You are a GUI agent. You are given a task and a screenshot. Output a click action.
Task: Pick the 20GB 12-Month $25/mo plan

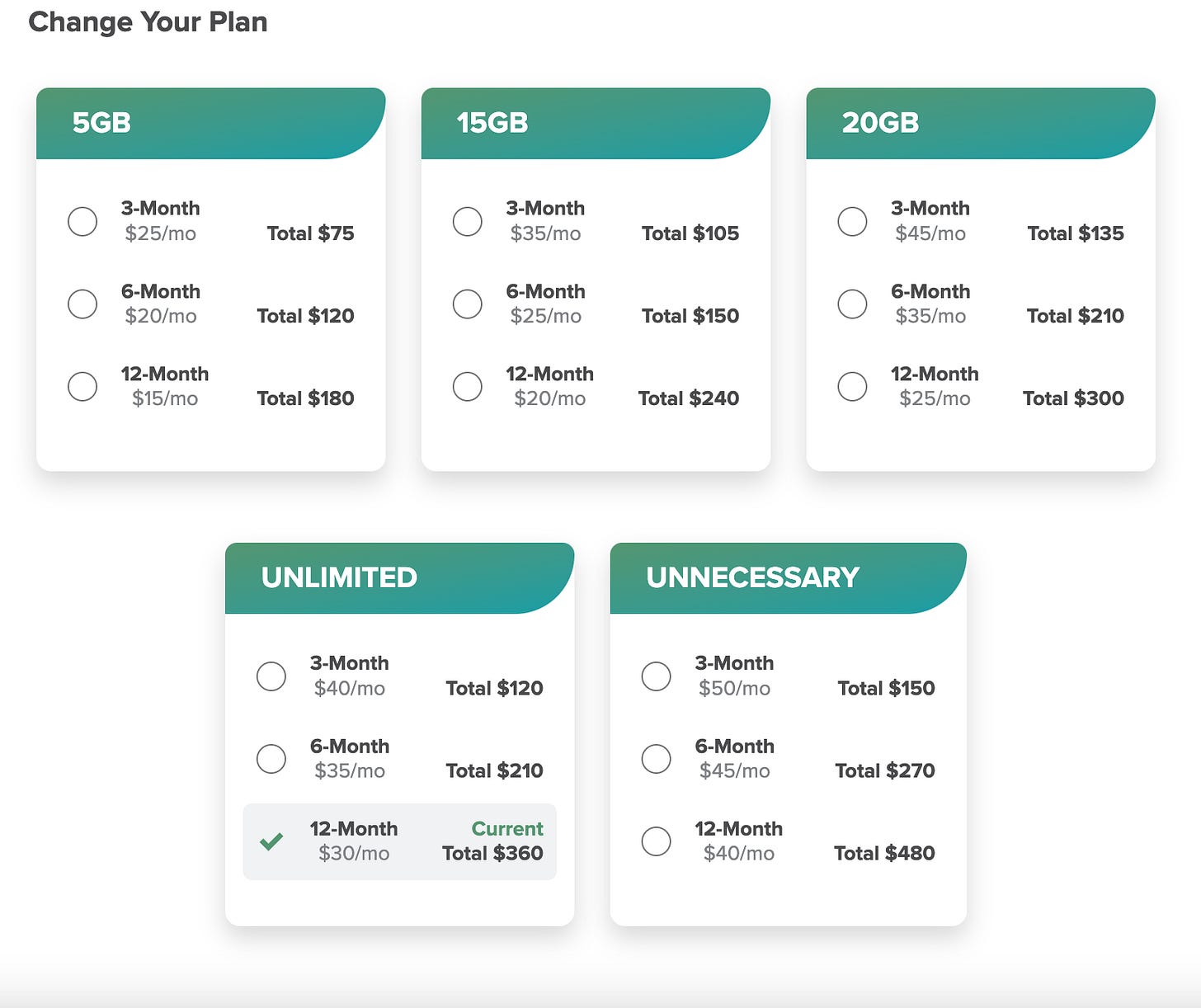(852, 386)
